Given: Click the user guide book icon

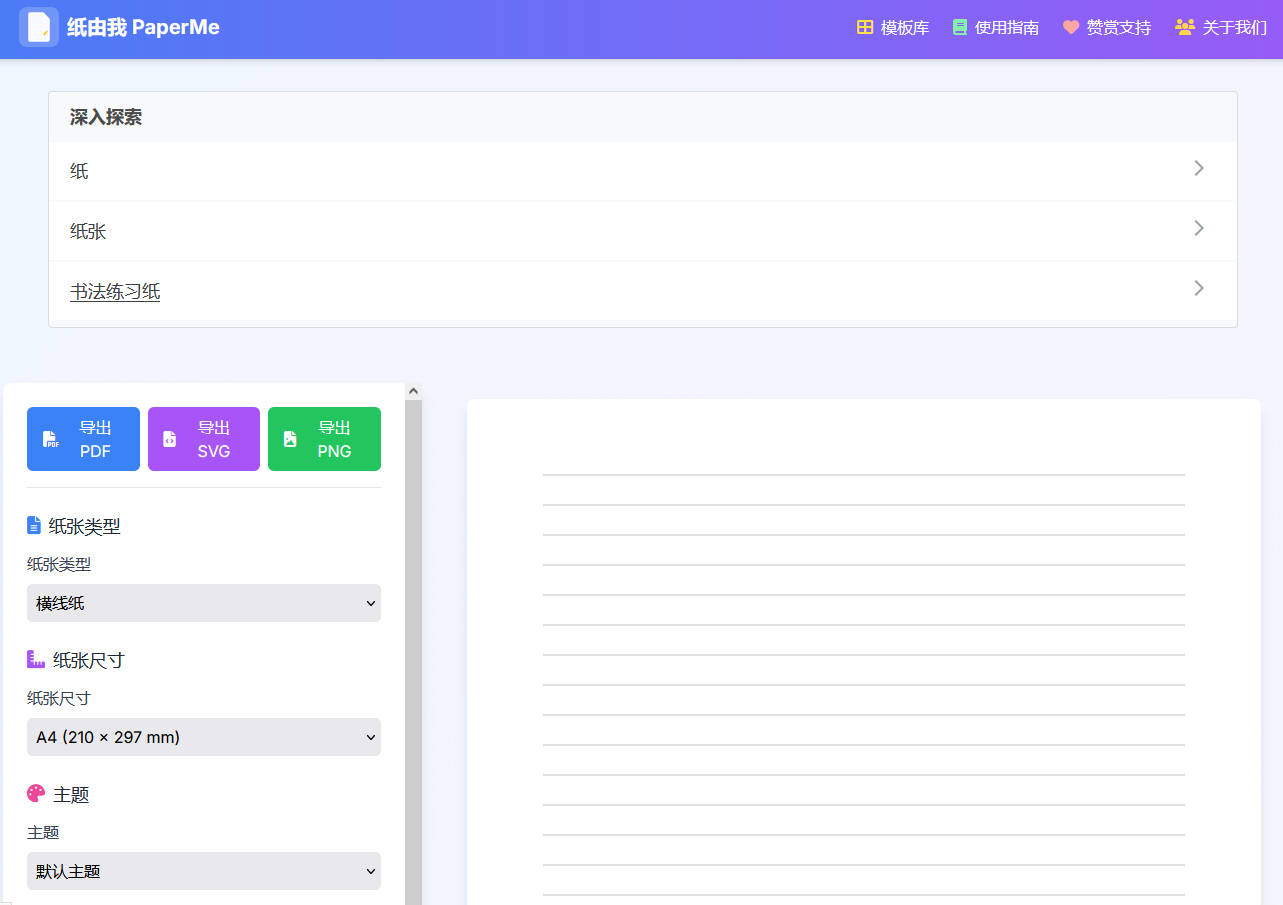Looking at the screenshot, I should click(x=960, y=27).
